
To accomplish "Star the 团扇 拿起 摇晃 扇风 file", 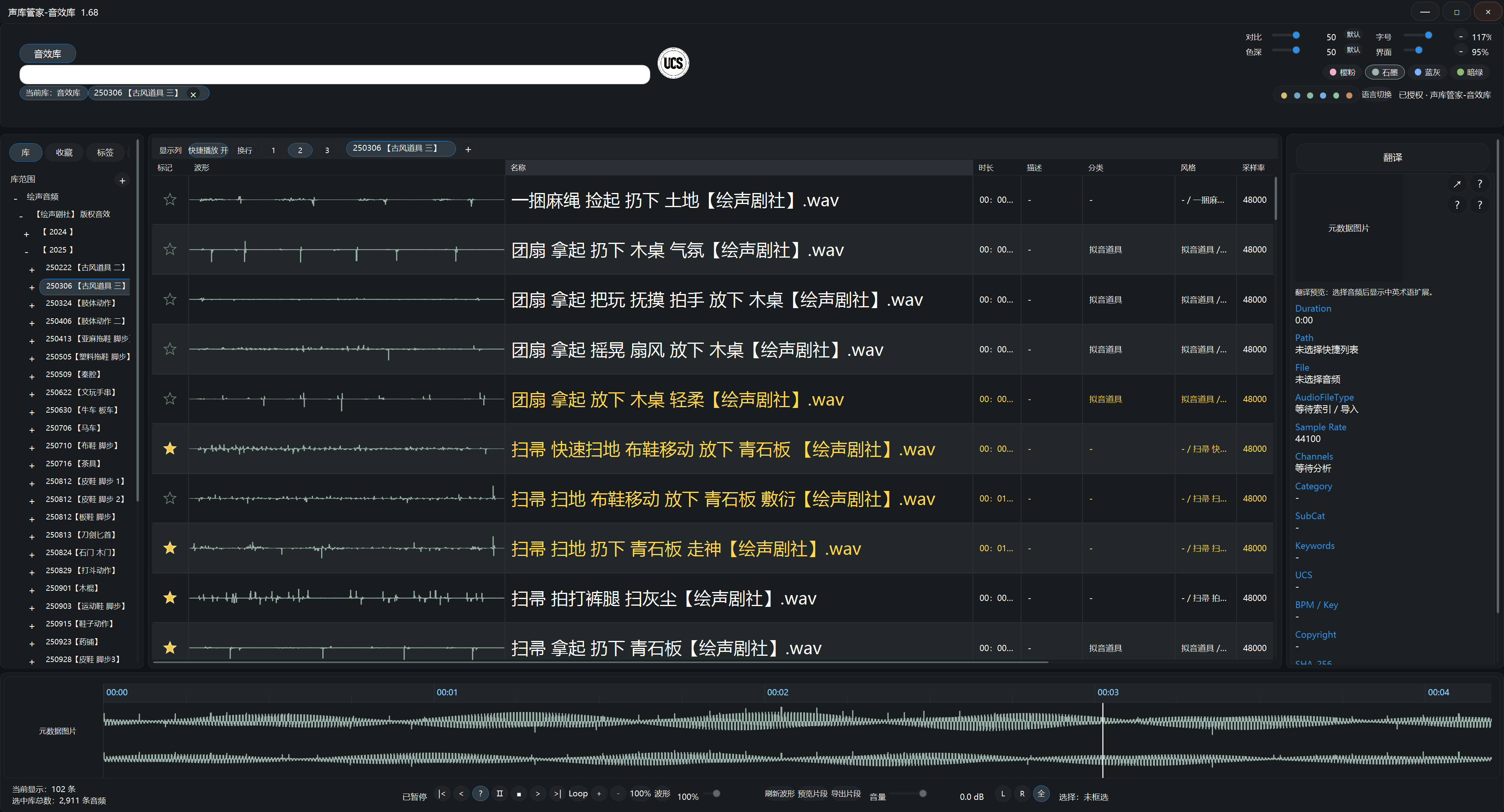I will point(170,349).
